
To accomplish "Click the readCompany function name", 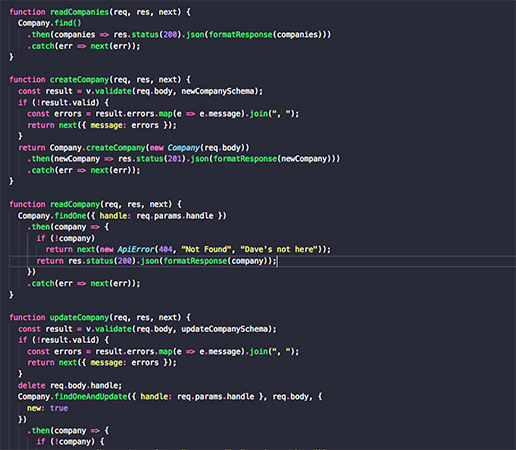I will pos(75,204).
